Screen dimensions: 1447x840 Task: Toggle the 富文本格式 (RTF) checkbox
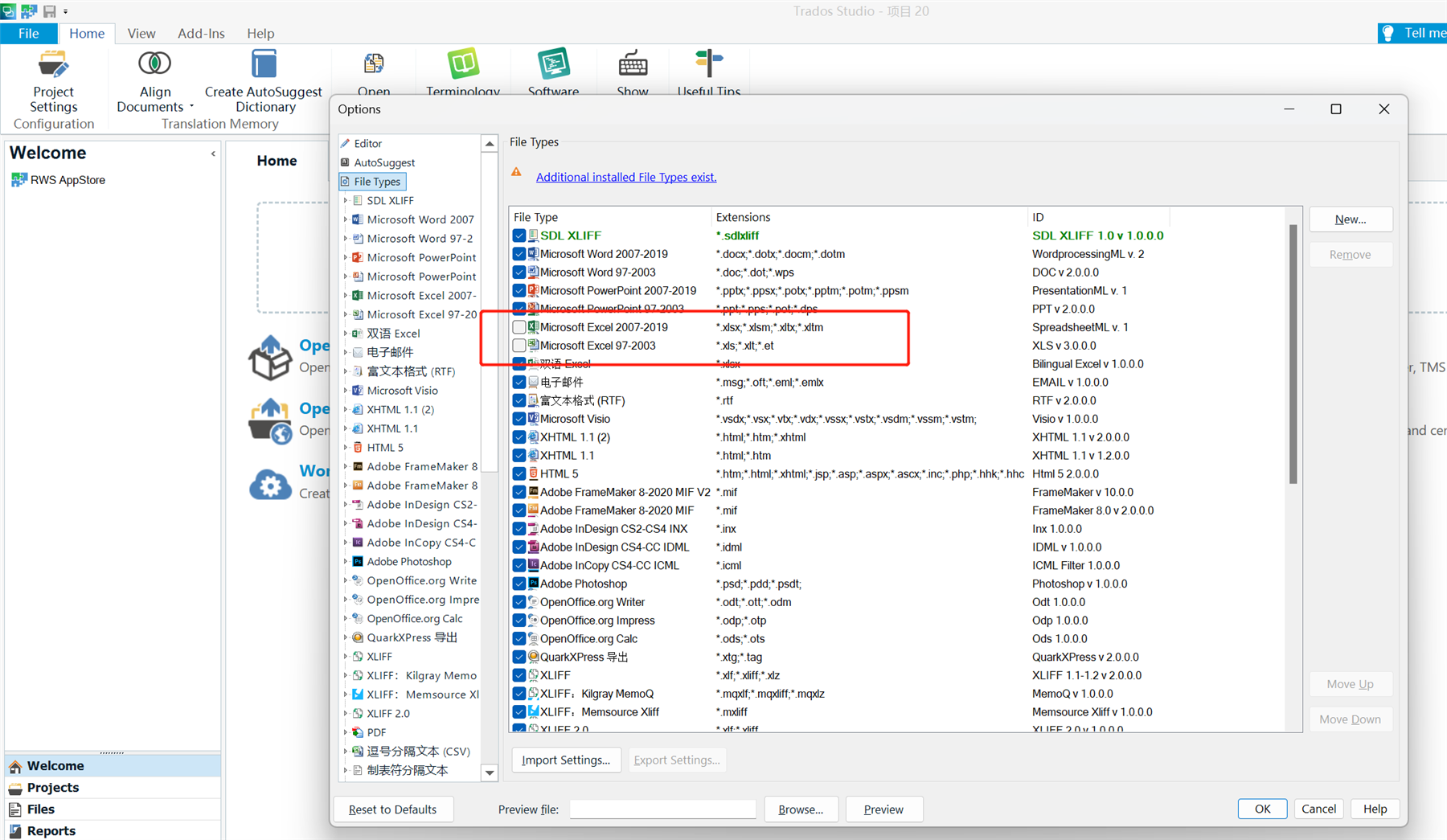point(519,400)
